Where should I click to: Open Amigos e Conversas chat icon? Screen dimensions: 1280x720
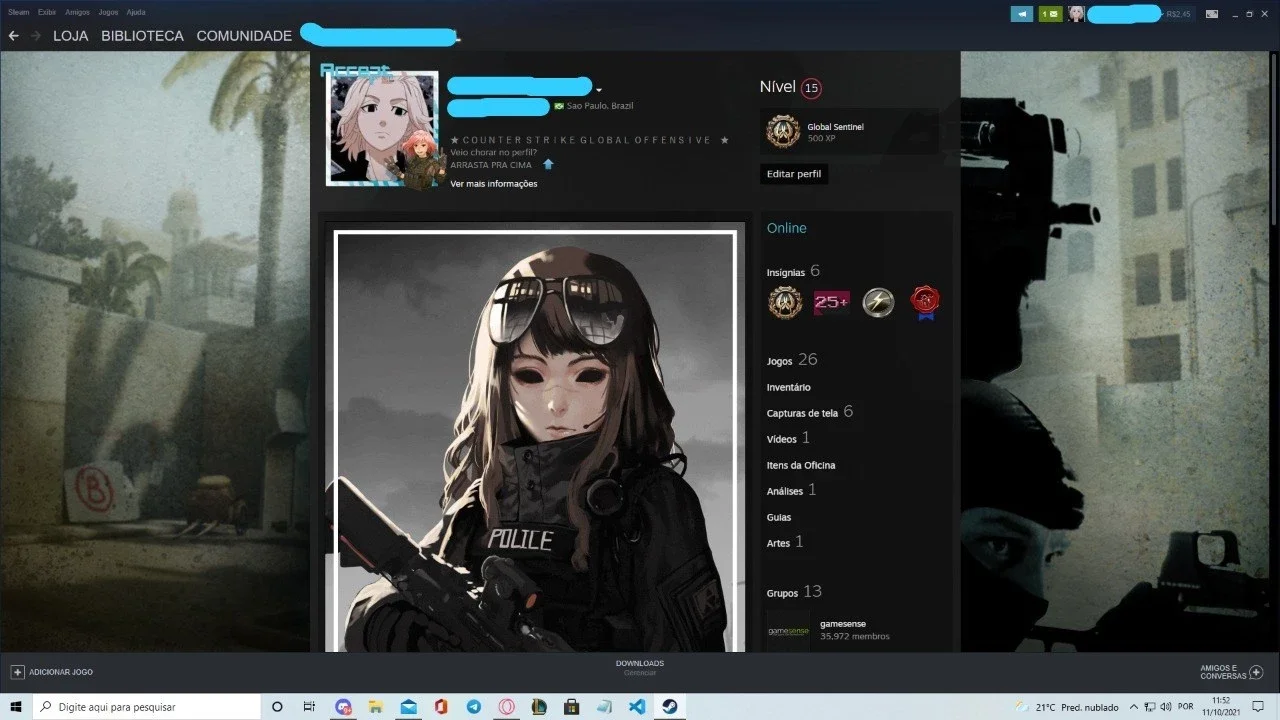pyautogui.click(x=1257, y=672)
